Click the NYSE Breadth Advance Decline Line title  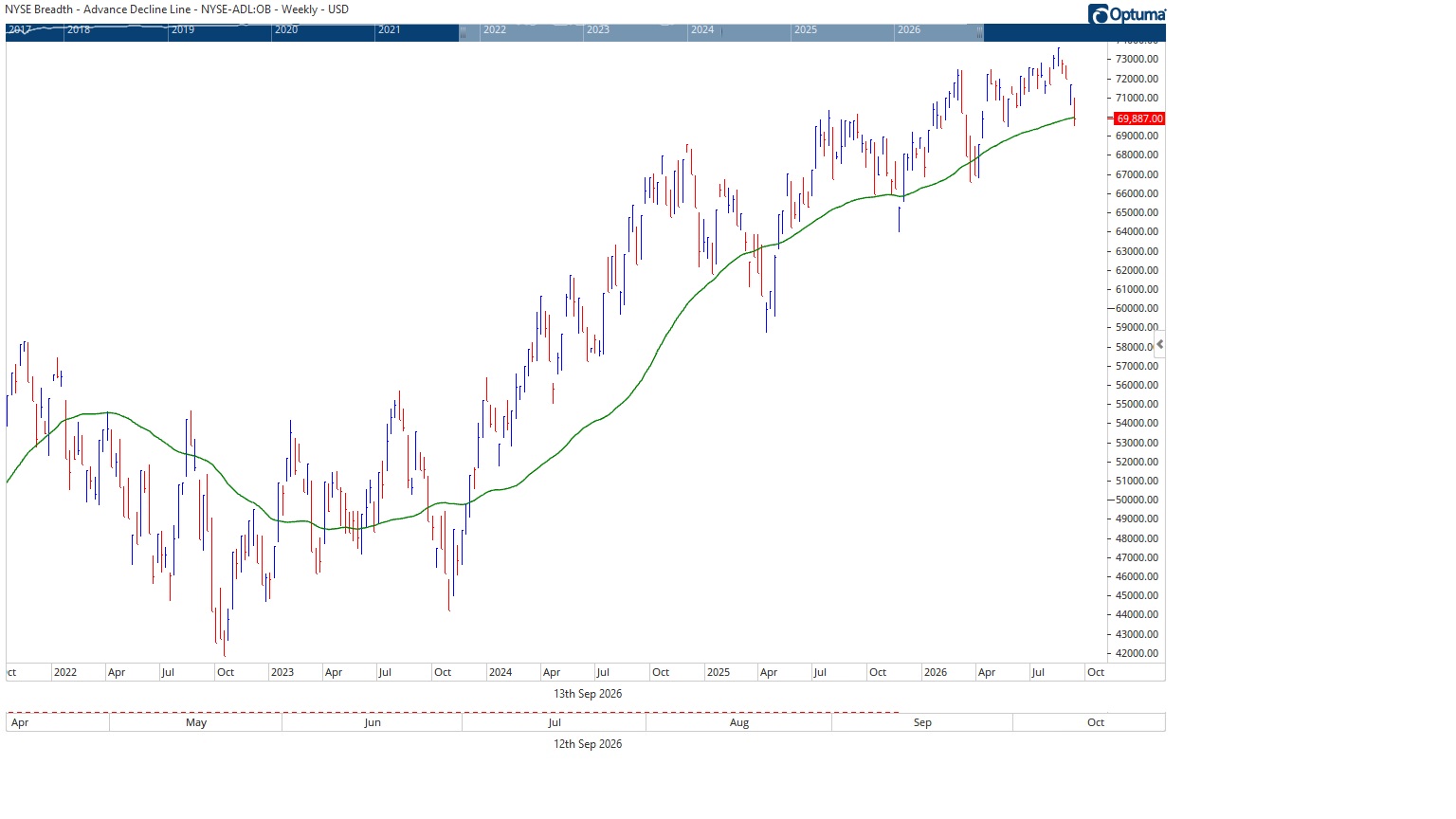177,9
